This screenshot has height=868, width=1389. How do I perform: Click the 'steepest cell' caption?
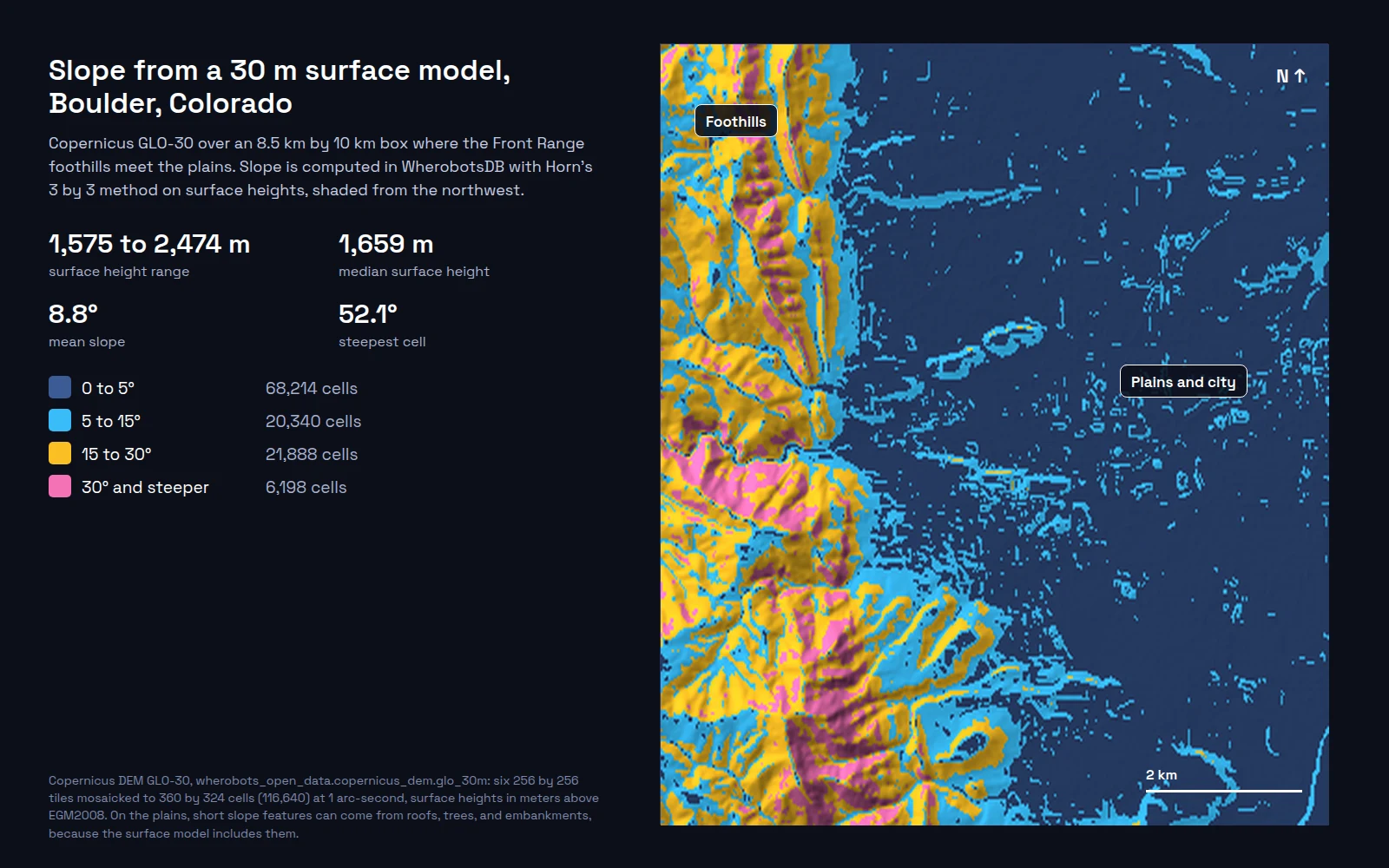(382, 342)
